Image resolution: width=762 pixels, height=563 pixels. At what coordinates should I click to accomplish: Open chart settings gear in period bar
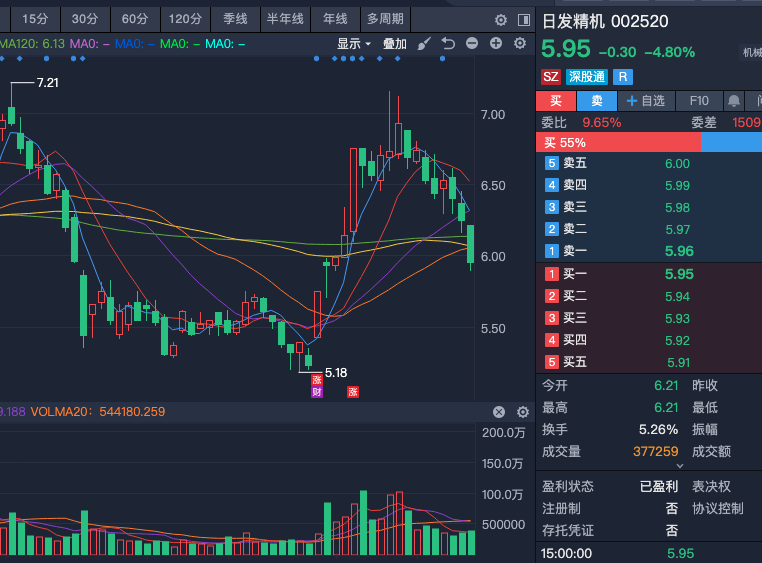(501, 20)
